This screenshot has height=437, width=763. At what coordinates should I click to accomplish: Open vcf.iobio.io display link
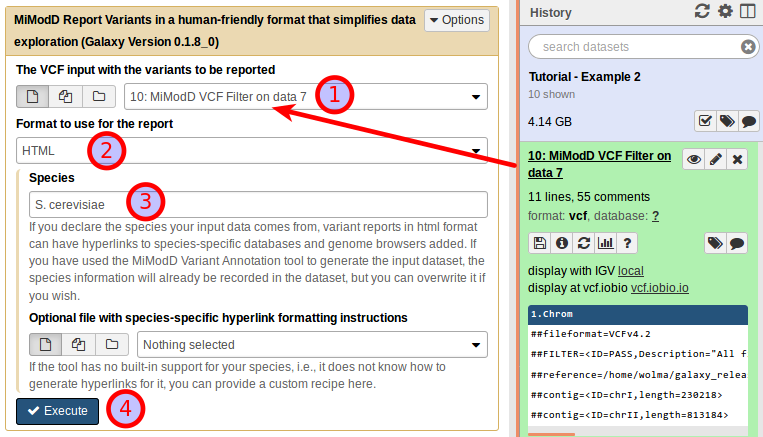[659, 288]
